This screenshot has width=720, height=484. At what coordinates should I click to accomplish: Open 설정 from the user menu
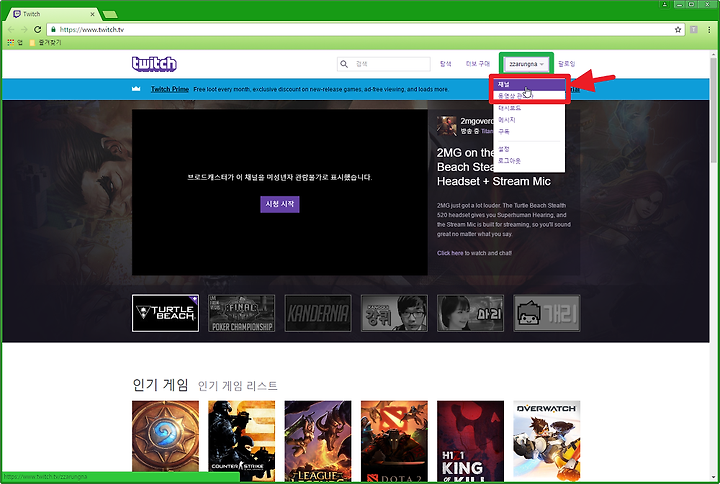[x=504, y=149]
